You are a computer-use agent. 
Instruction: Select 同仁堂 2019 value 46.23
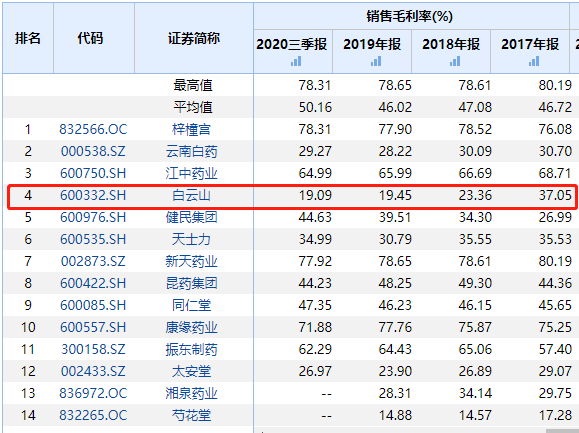click(395, 305)
